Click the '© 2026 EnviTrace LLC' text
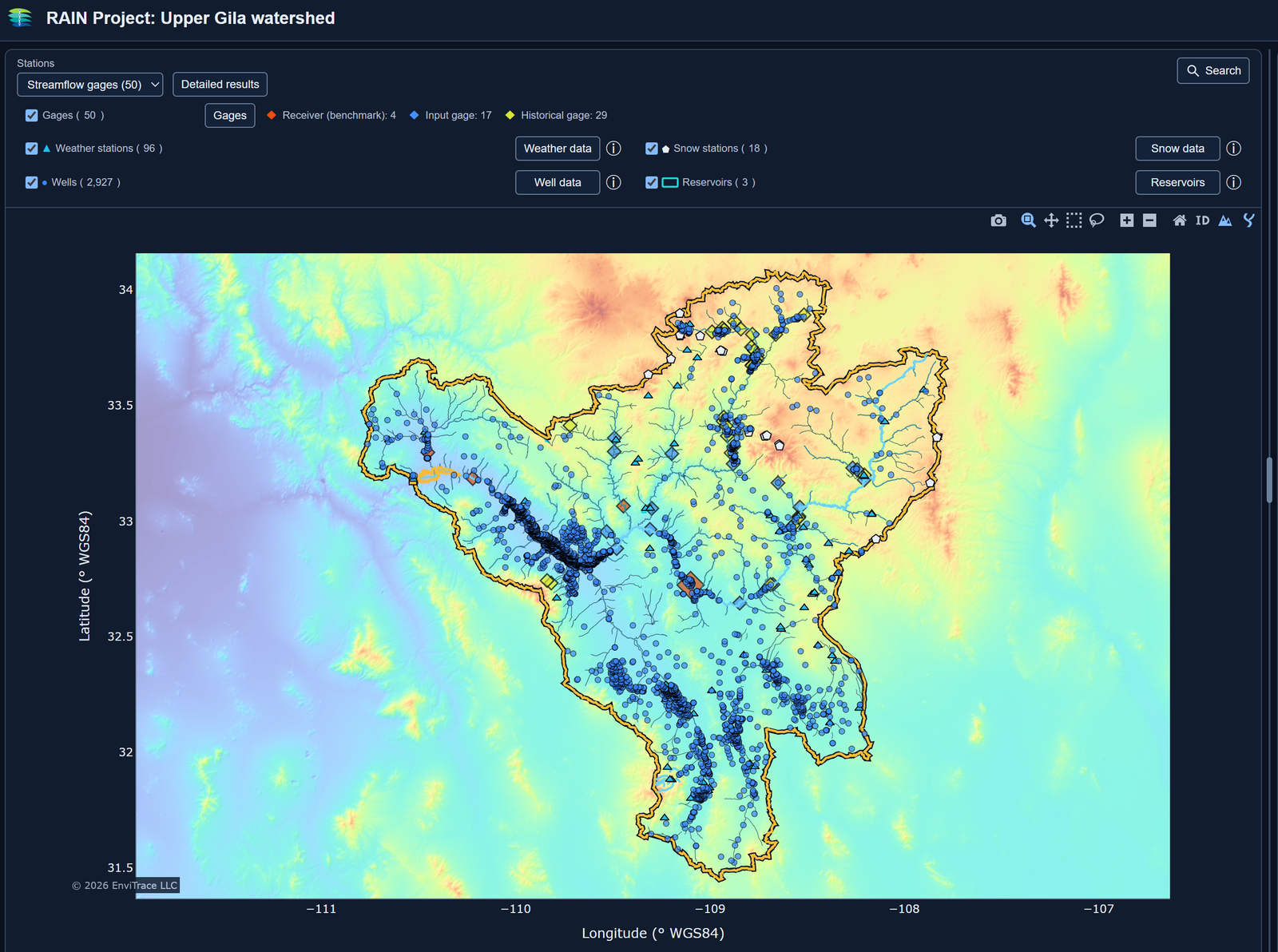The image size is (1278, 952). (125, 885)
